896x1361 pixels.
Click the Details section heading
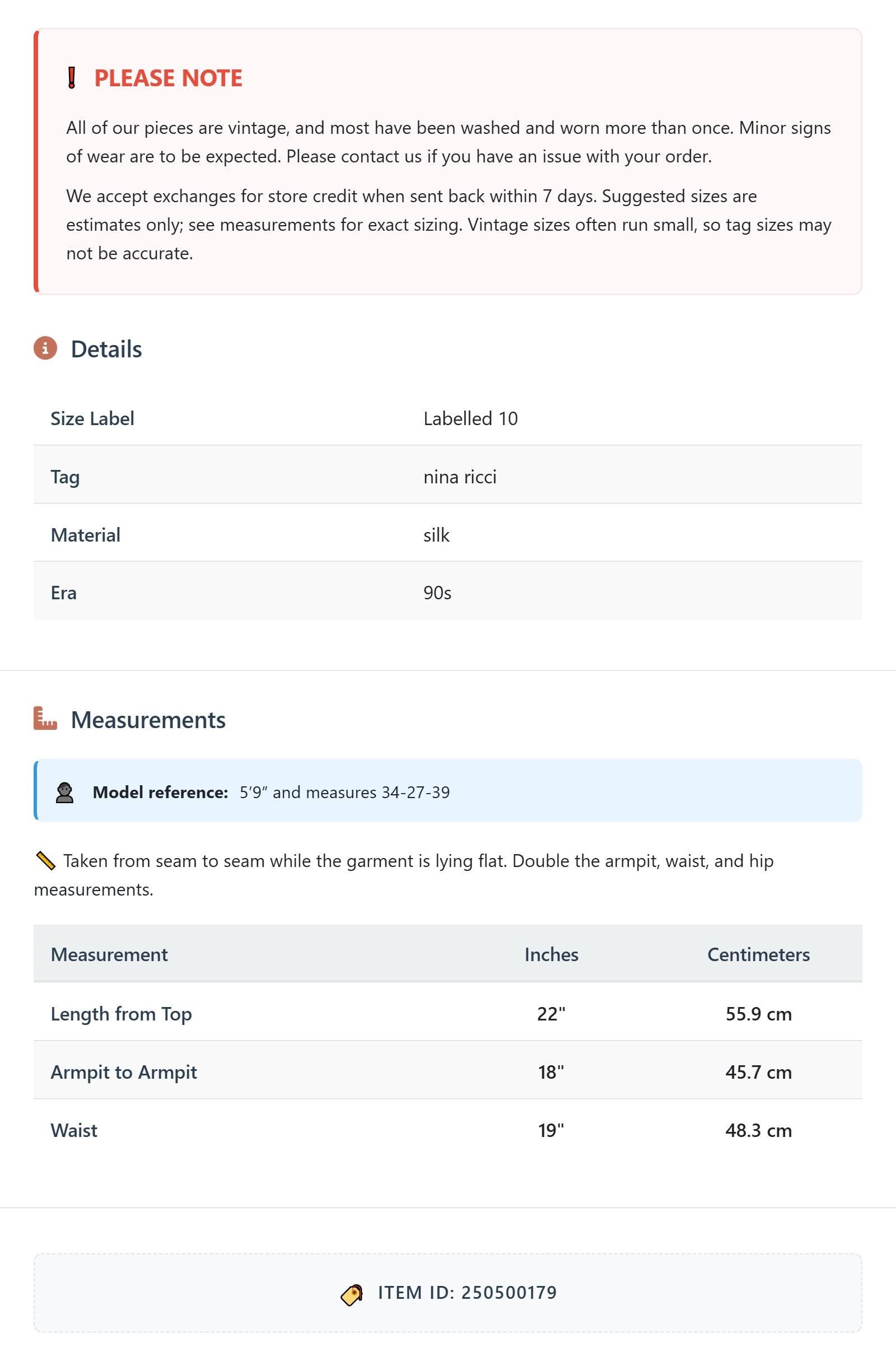point(106,349)
